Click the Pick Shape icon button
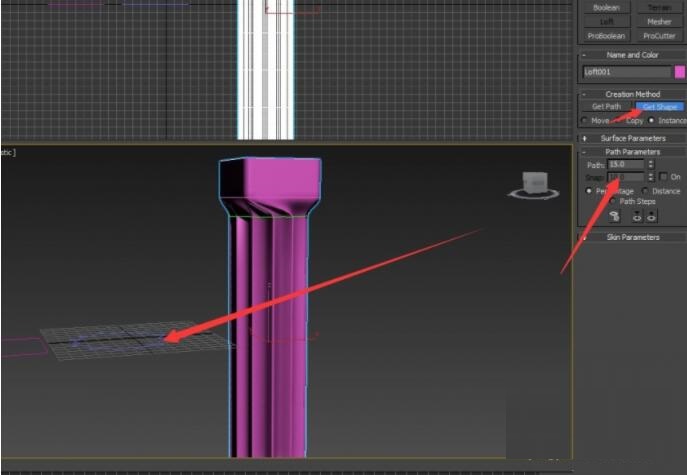Screen dimensions: 687x475 (614, 215)
